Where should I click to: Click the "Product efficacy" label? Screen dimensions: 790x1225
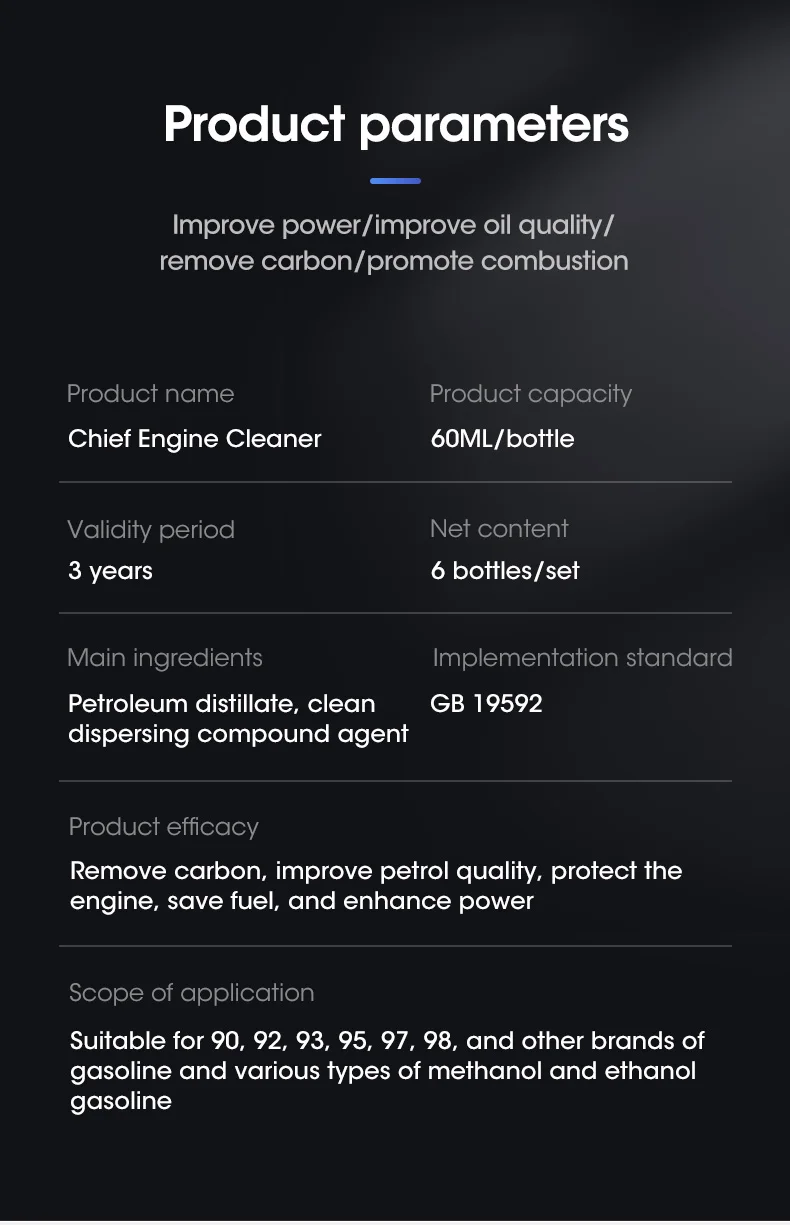click(163, 827)
